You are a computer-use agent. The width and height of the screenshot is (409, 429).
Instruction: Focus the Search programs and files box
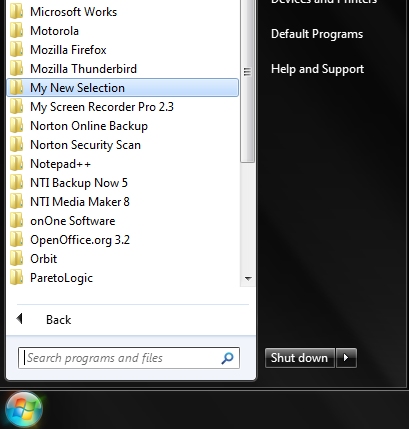[x=129, y=358]
